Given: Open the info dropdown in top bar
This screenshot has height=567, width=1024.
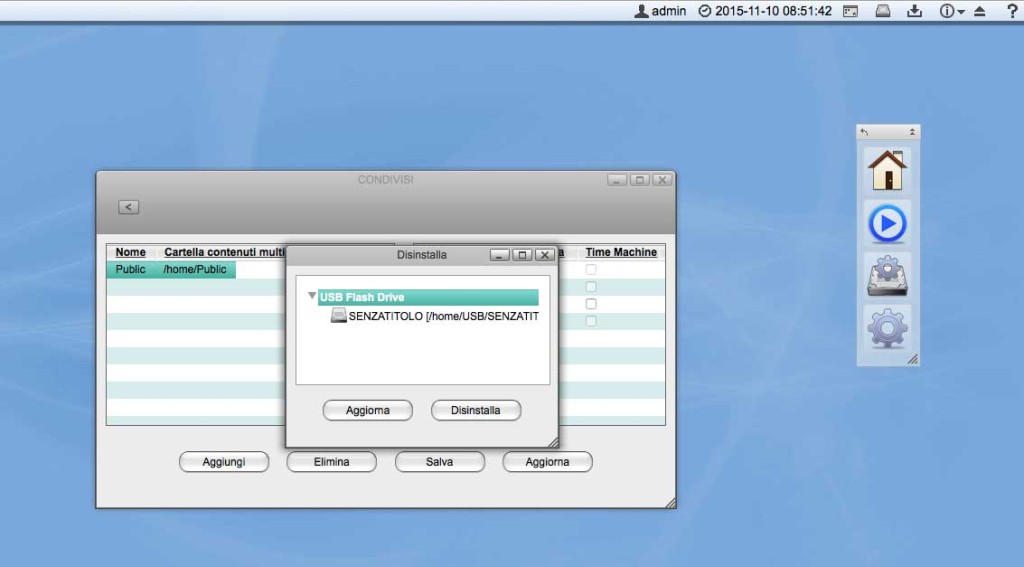Looking at the screenshot, I should click(952, 11).
